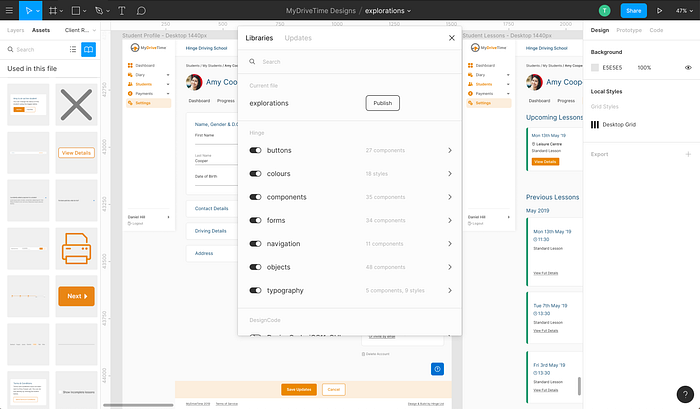Click the horizontal canvas scrollbar

tap(138, 405)
